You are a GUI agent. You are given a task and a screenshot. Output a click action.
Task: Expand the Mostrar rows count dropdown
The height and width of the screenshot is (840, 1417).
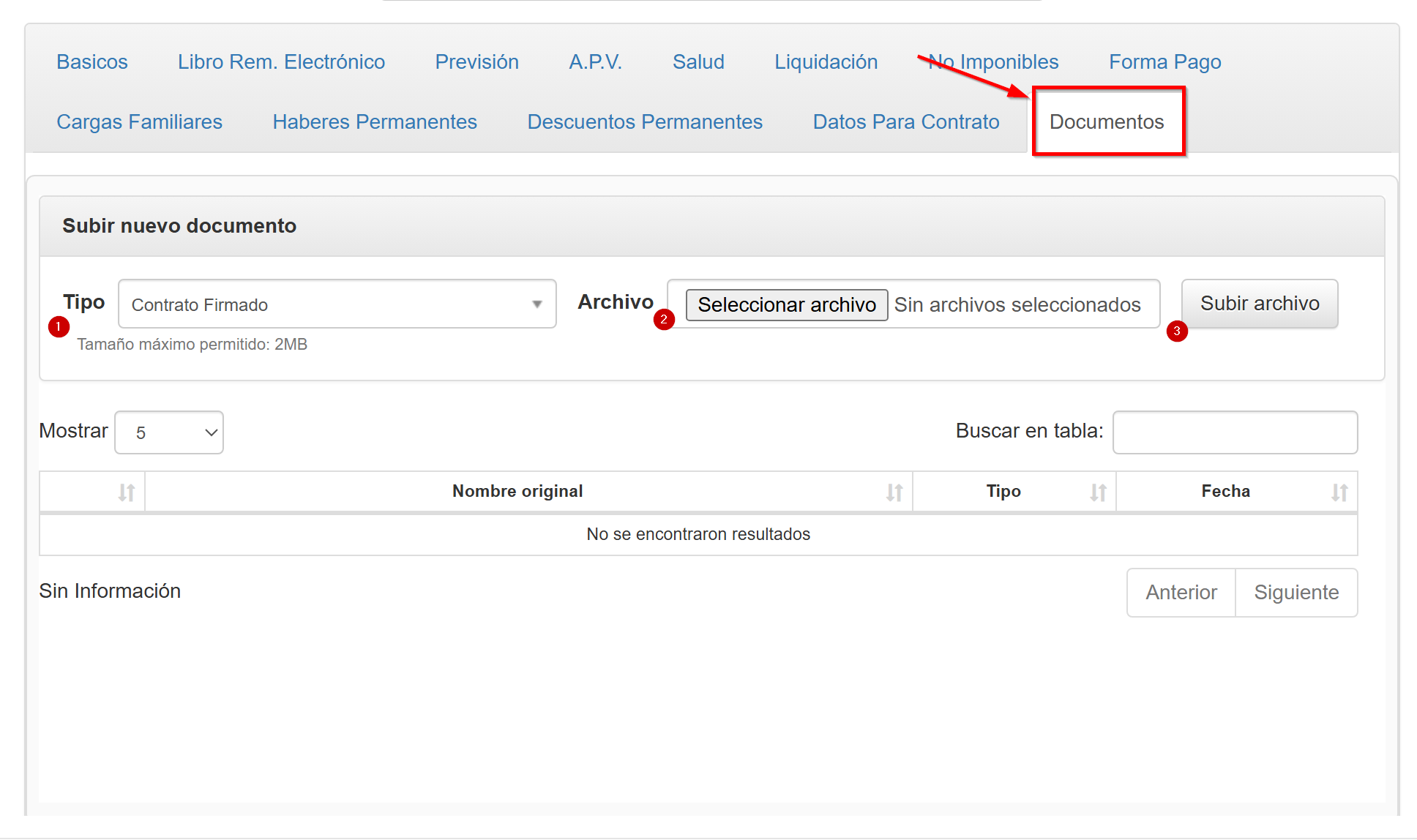[169, 432]
